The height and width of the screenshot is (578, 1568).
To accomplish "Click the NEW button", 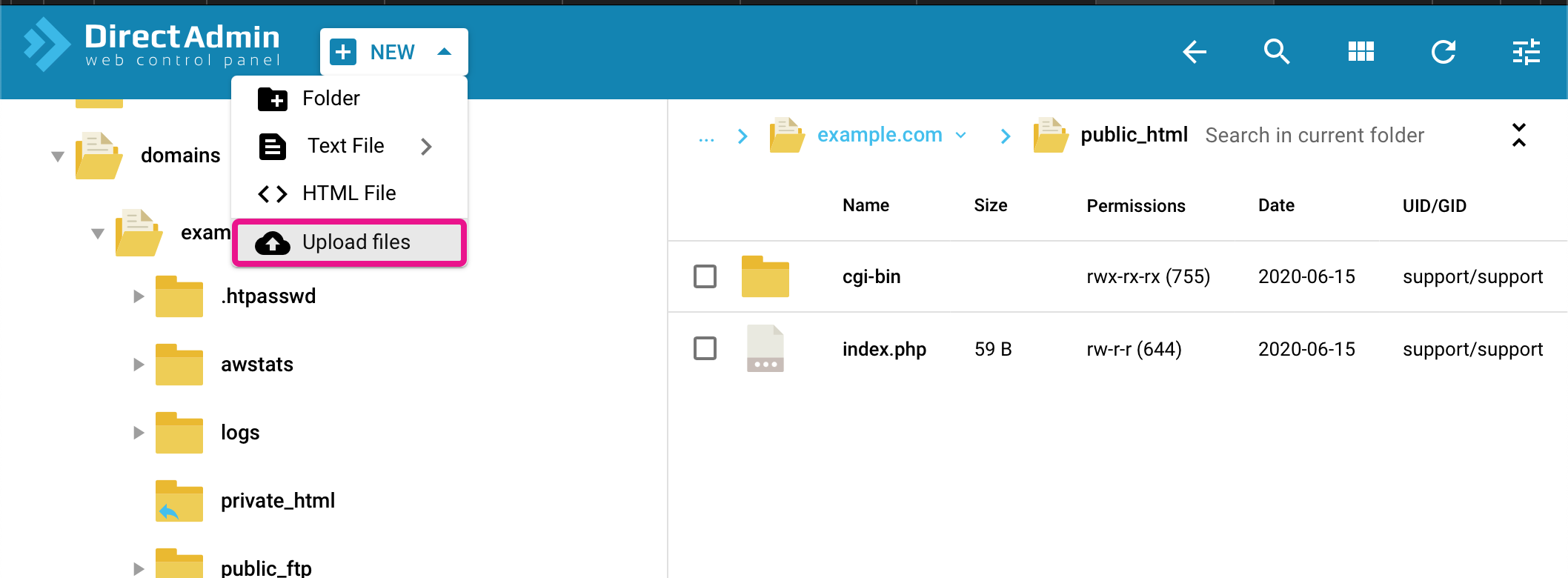I will 393,52.
